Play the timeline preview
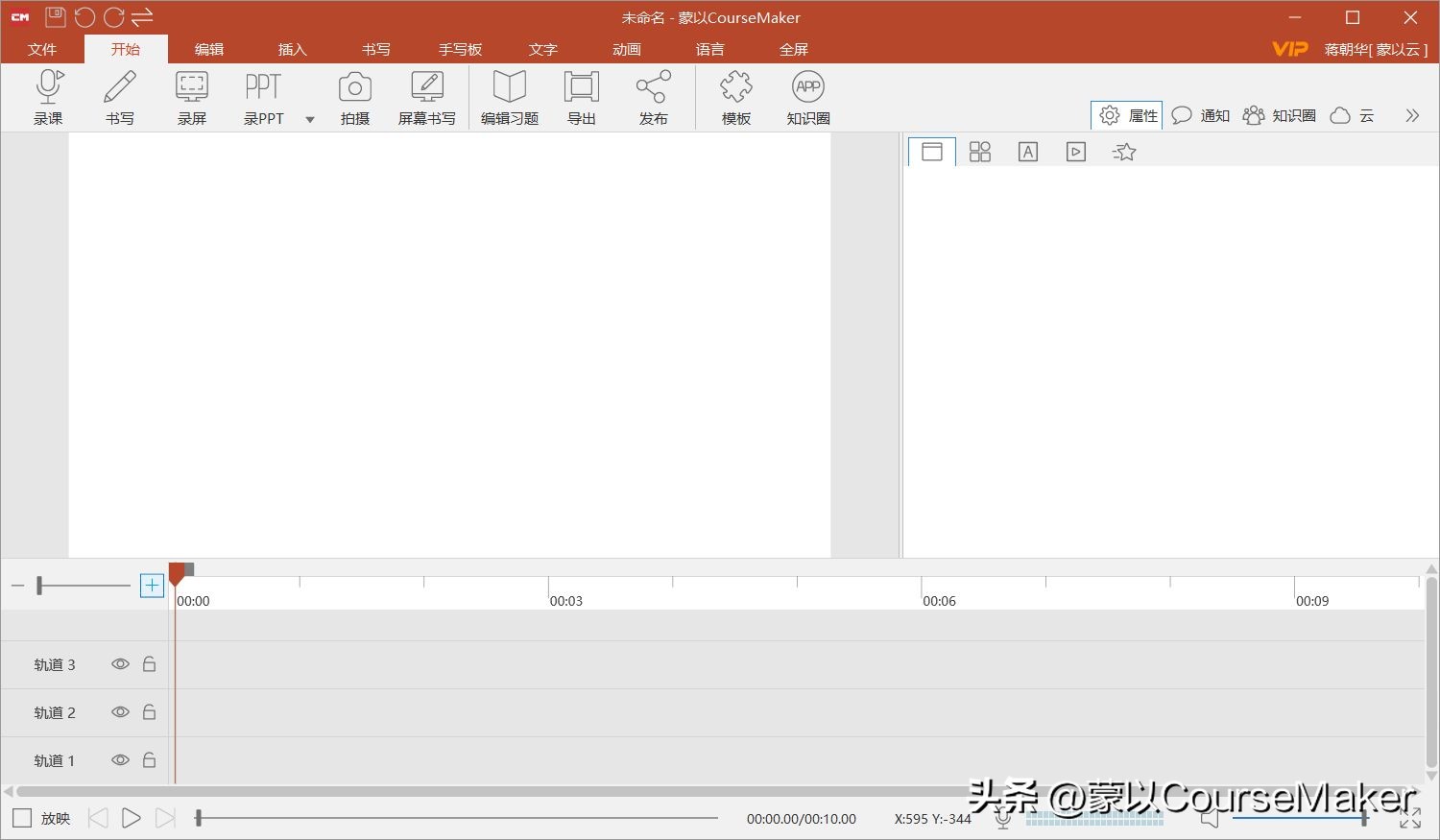1440x840 pixels. click(x=132, y=818)
